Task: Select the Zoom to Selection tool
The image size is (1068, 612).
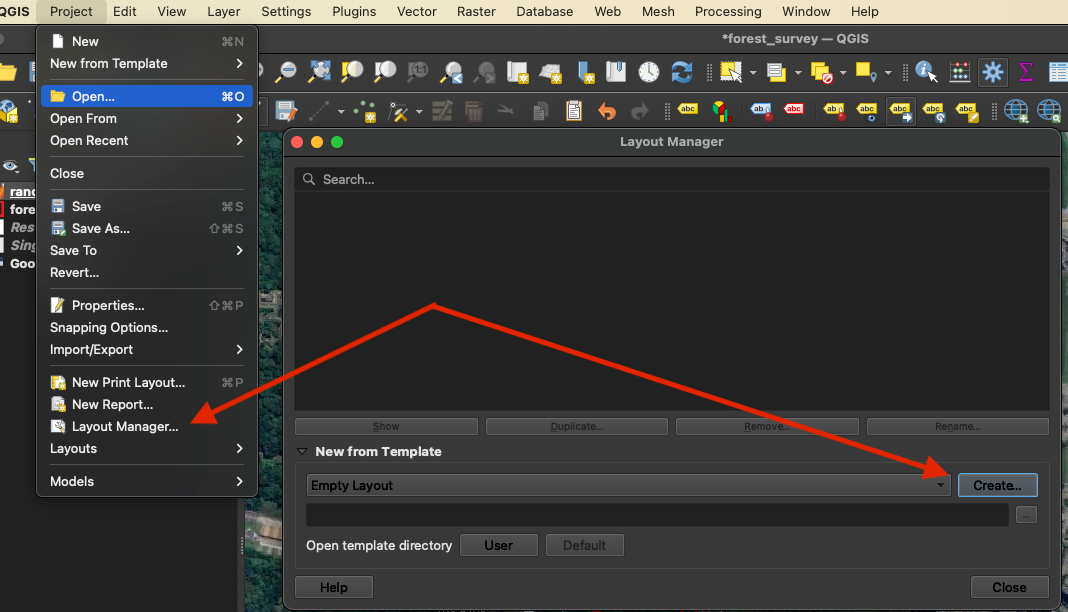Action: (353, 71)
